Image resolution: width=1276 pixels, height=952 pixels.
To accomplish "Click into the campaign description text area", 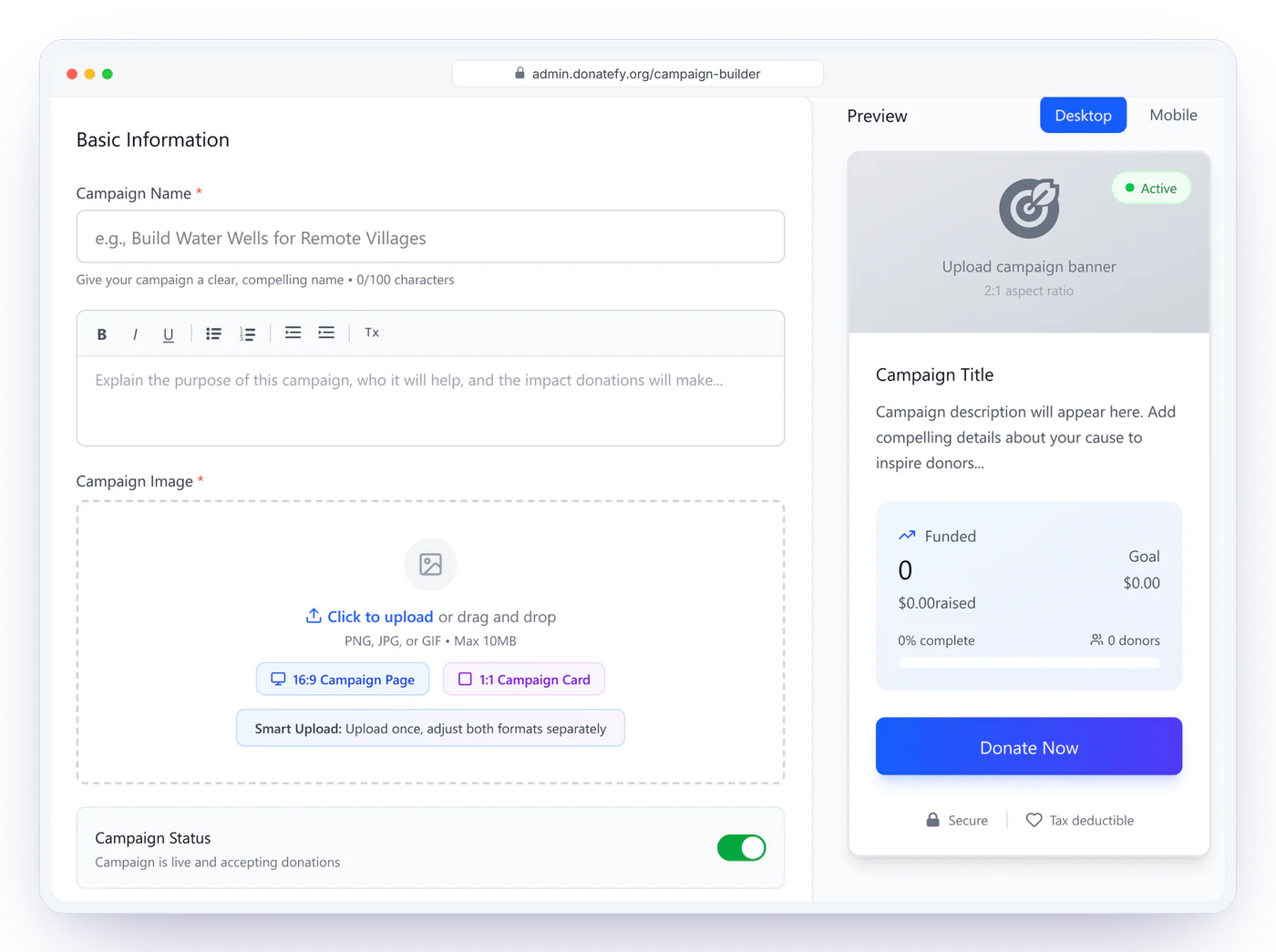I will point(430,400).
